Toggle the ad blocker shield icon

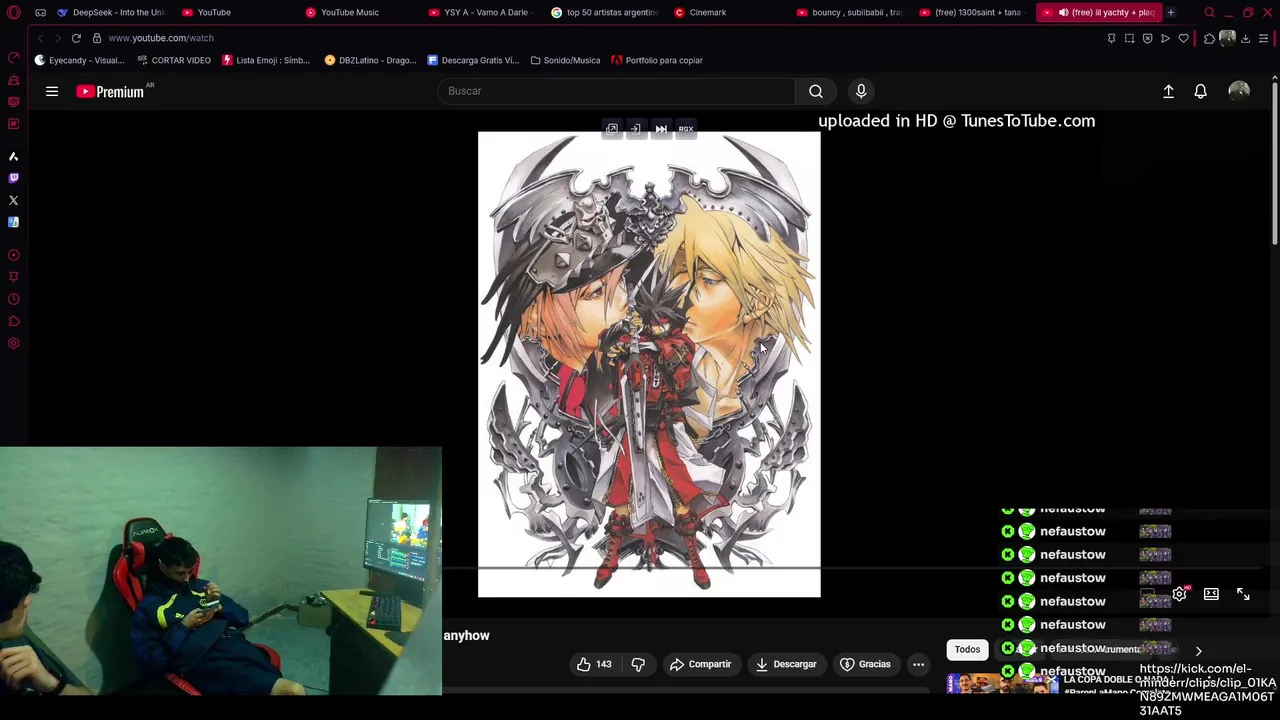[1147, 38]
